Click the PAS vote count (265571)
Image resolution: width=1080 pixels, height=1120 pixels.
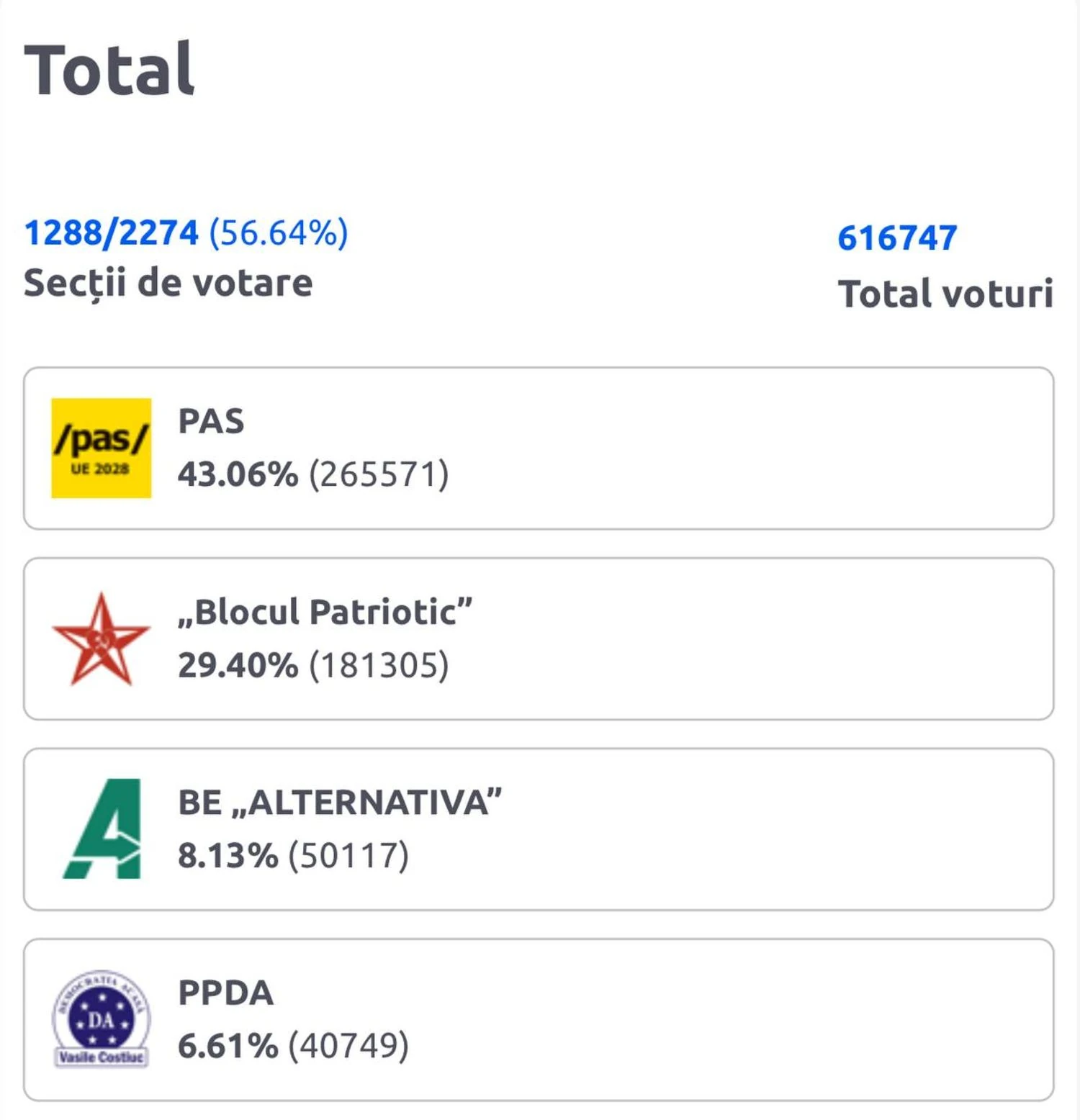[379, 474]
